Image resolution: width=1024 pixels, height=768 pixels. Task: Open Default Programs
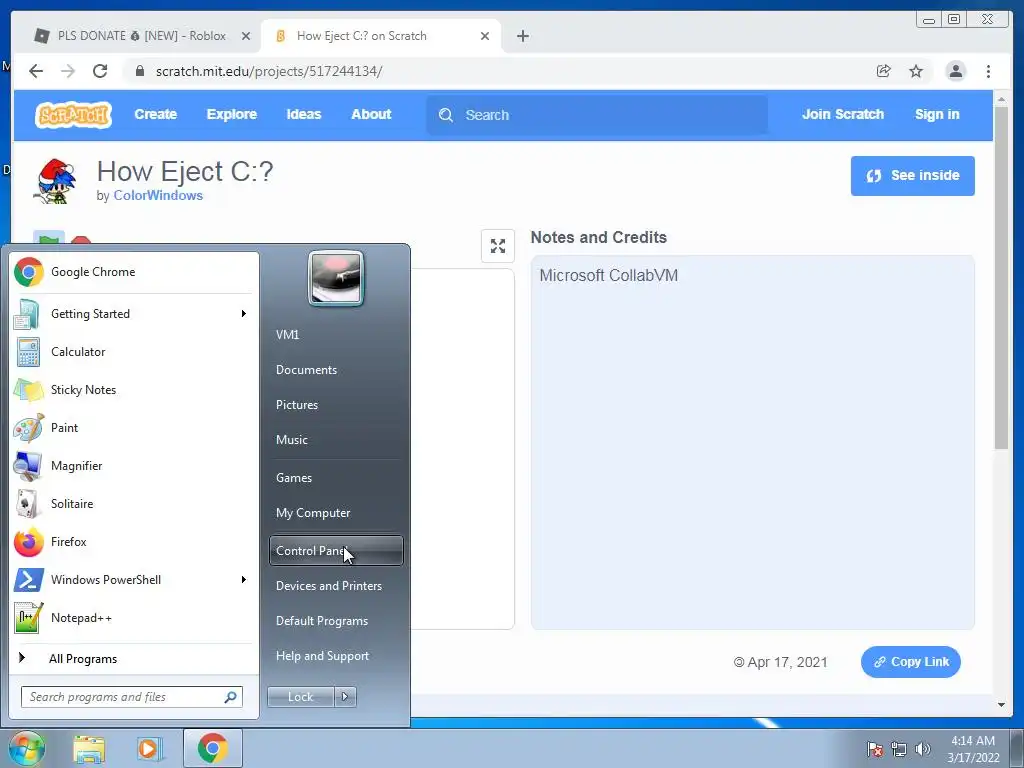(336, 621)
